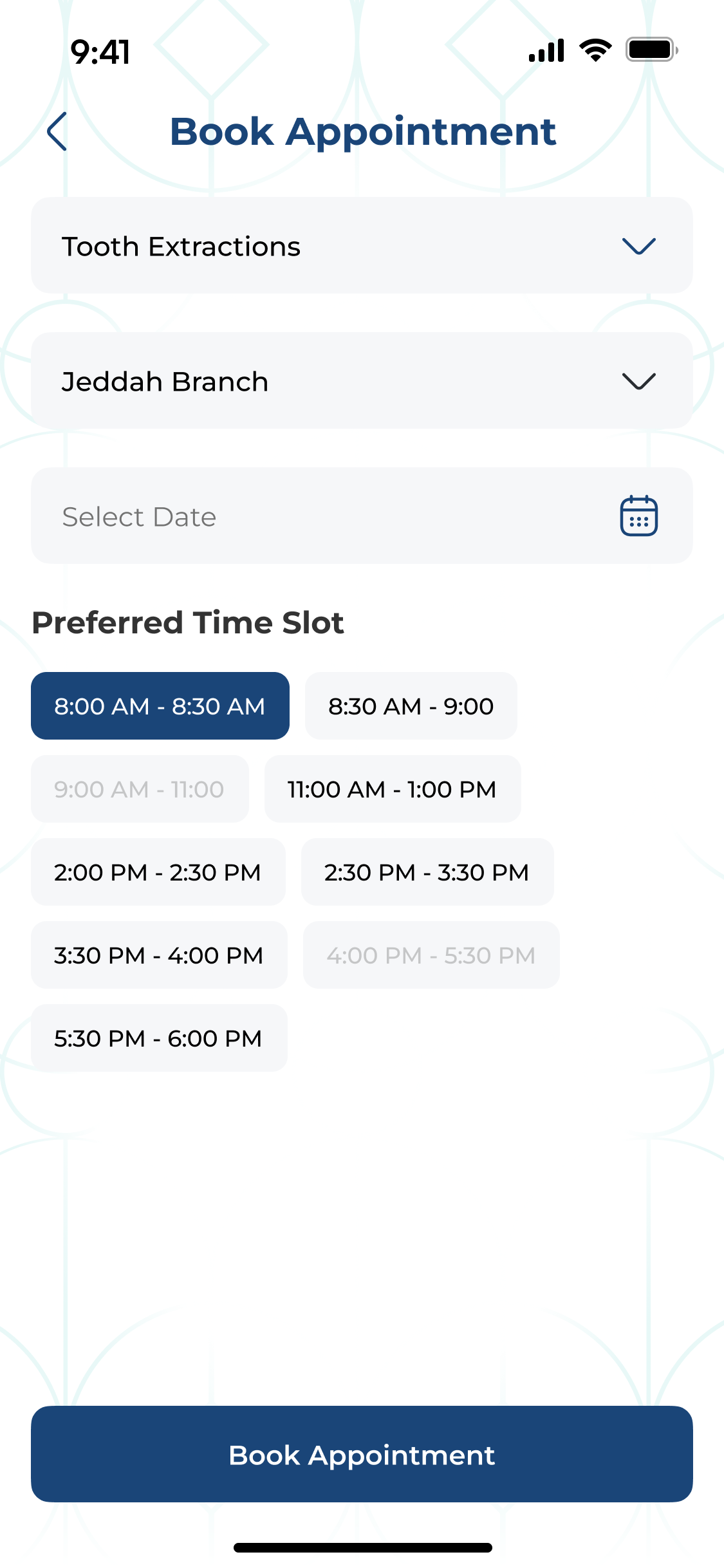This screenshot has width=724, height=1568.
Task: Click the Book Appointment button
Action: [362, 1454]
